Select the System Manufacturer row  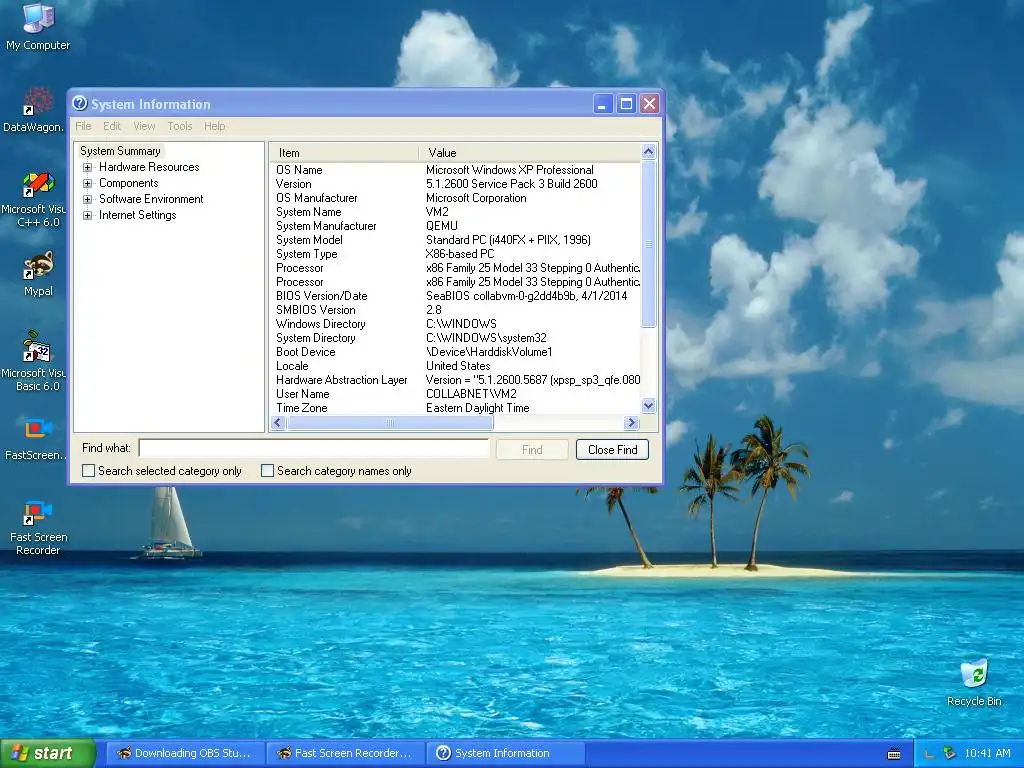click(455, 226)
